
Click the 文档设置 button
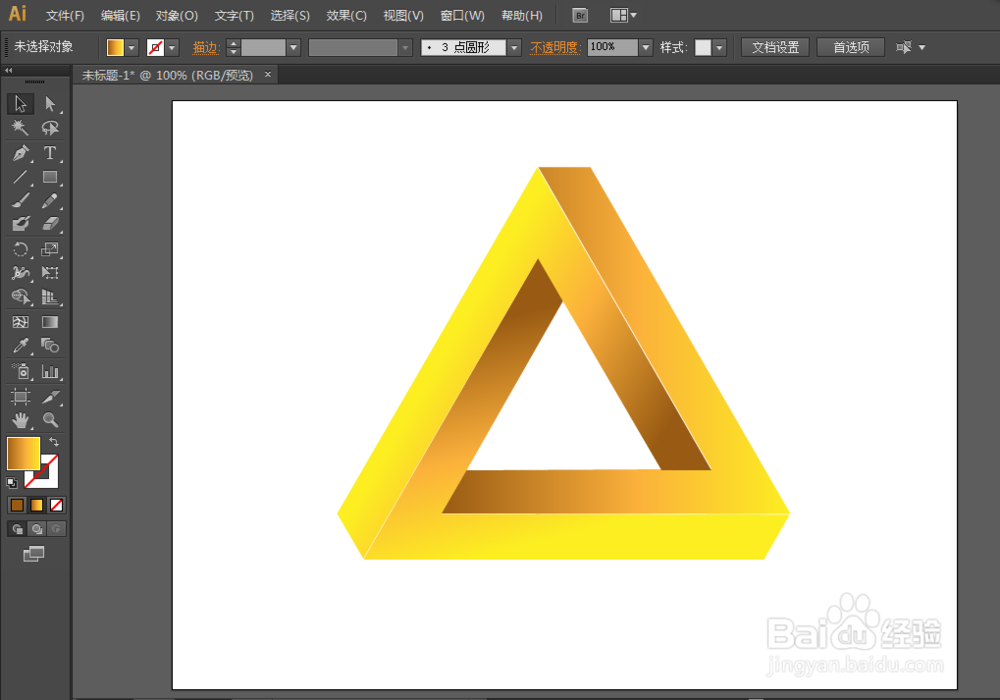(775, 46)
